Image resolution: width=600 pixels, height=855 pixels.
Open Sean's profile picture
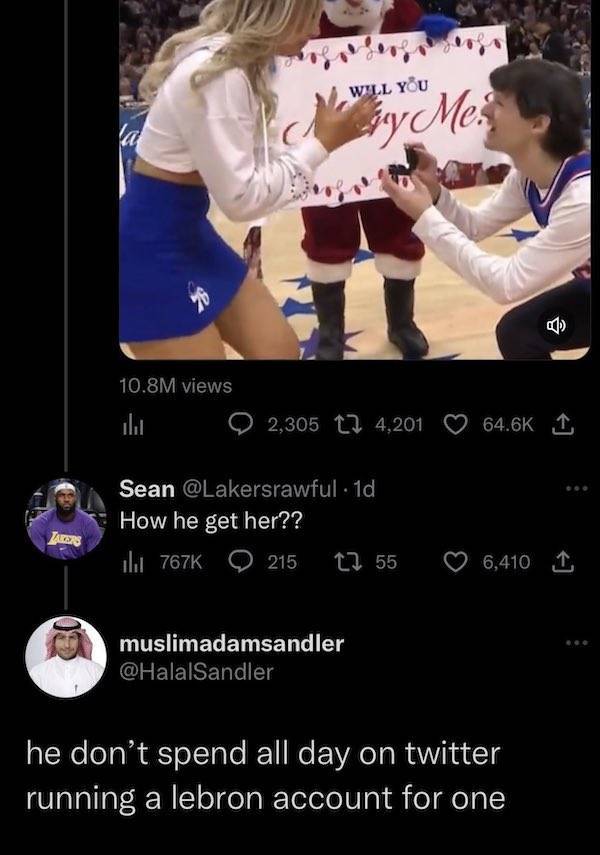65,520
